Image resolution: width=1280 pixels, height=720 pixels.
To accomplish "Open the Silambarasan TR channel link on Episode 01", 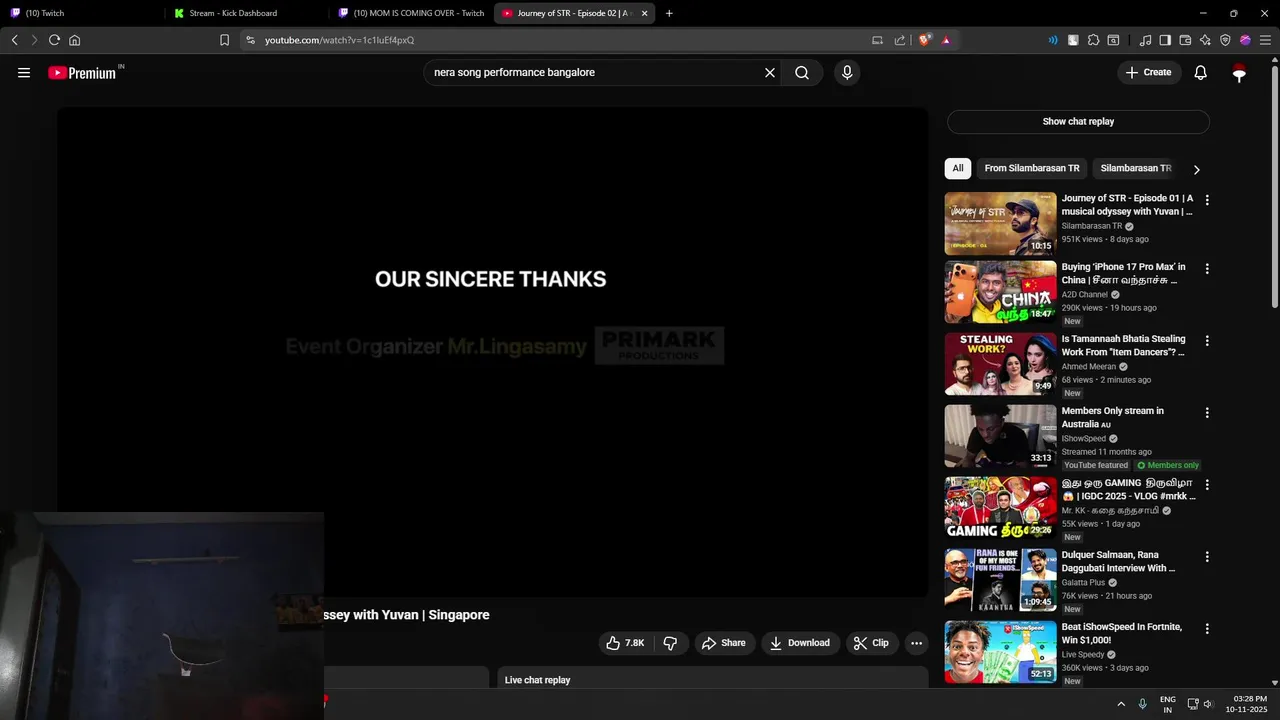I will pyautogui.click(x=1092, y=226).
